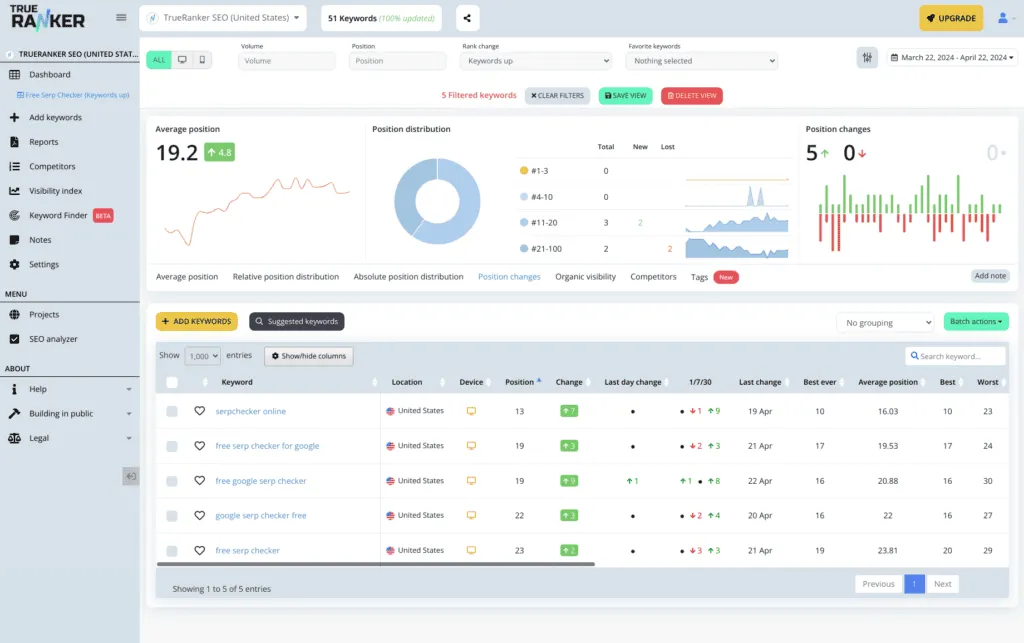The height and width of the screenshot is (643, 1024).
Task: Select the ALL devices toggle
Action: tap(159, 60)
